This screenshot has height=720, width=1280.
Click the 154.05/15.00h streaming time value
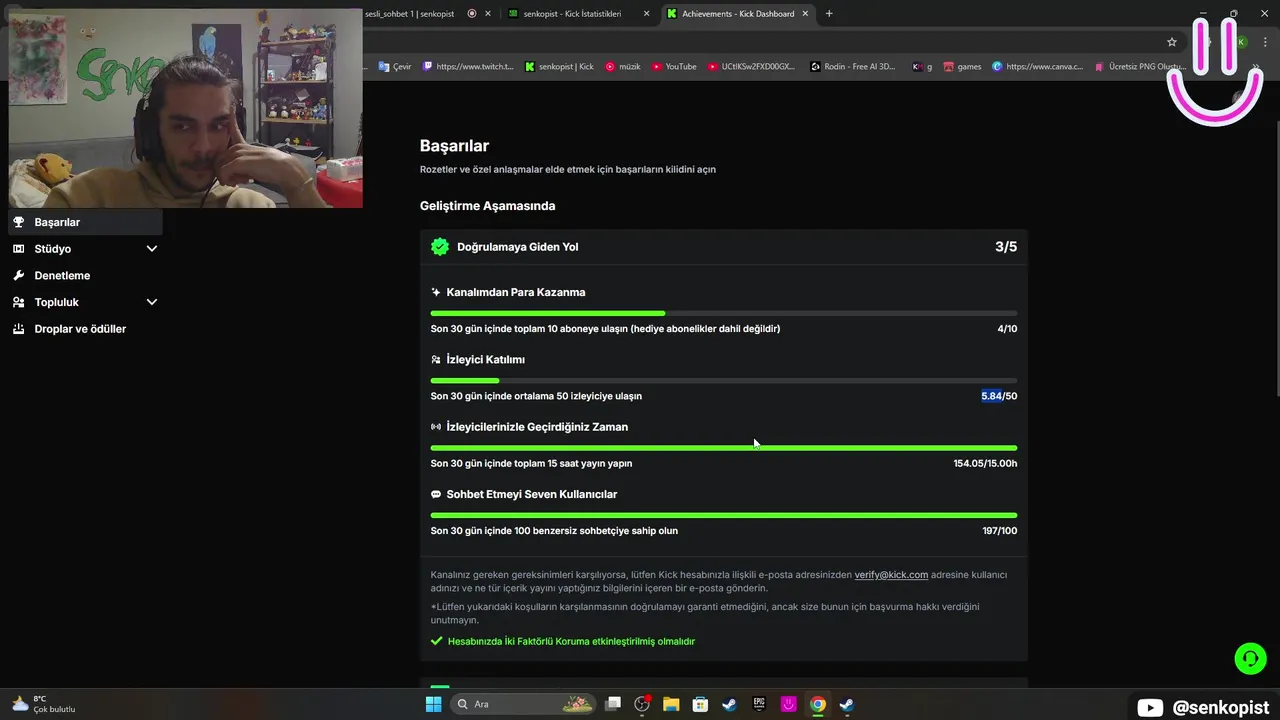985,463
